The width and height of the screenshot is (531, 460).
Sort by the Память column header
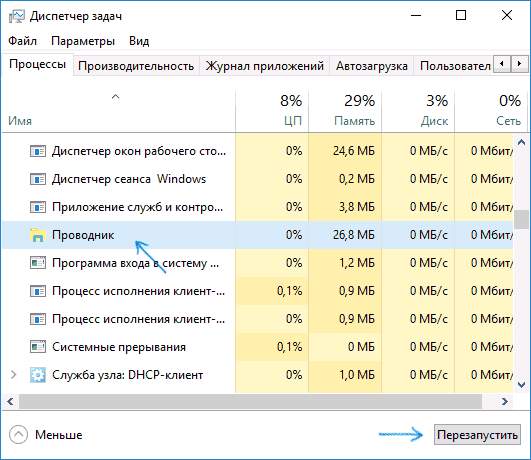coord(345,111)
